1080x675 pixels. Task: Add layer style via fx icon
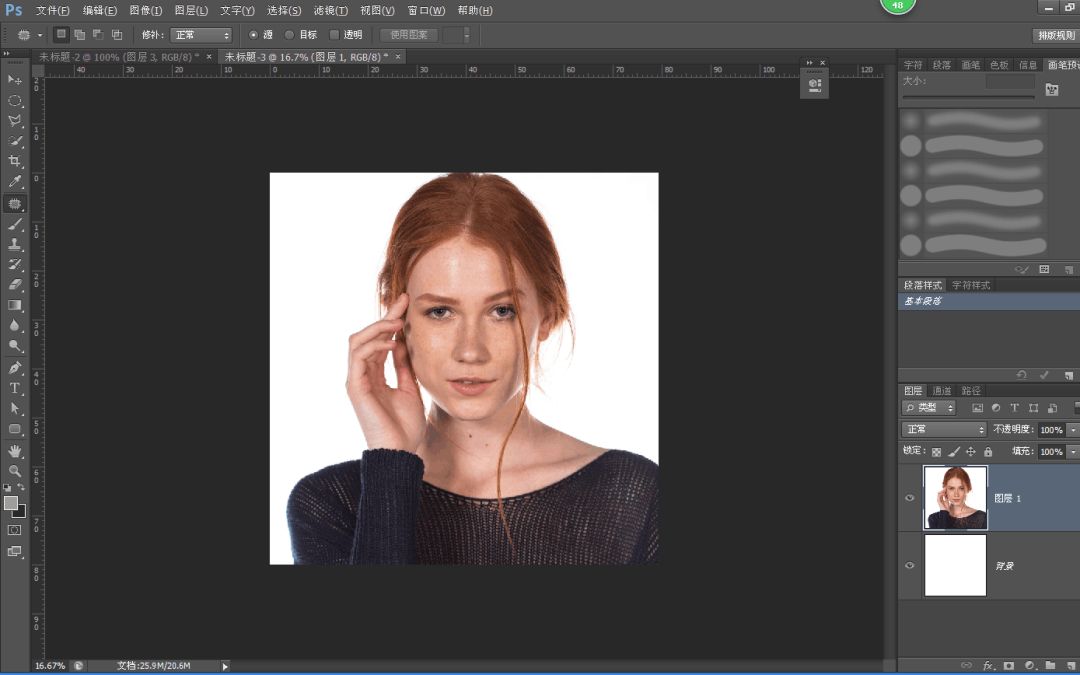pos(988,665)
